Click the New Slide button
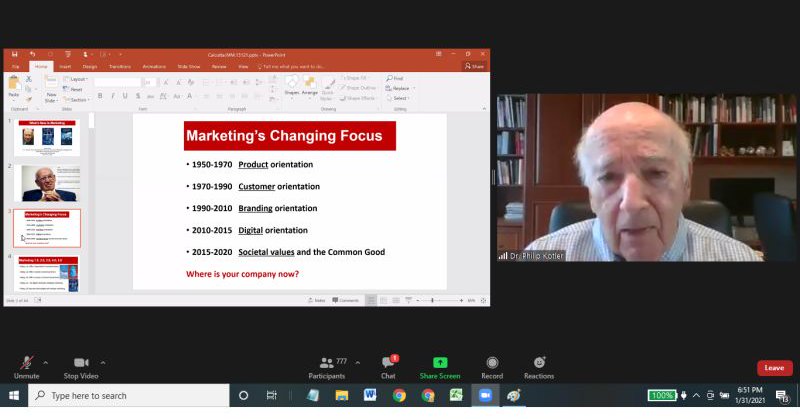Viewport: 800px width, 419px height. click(51, 89)
